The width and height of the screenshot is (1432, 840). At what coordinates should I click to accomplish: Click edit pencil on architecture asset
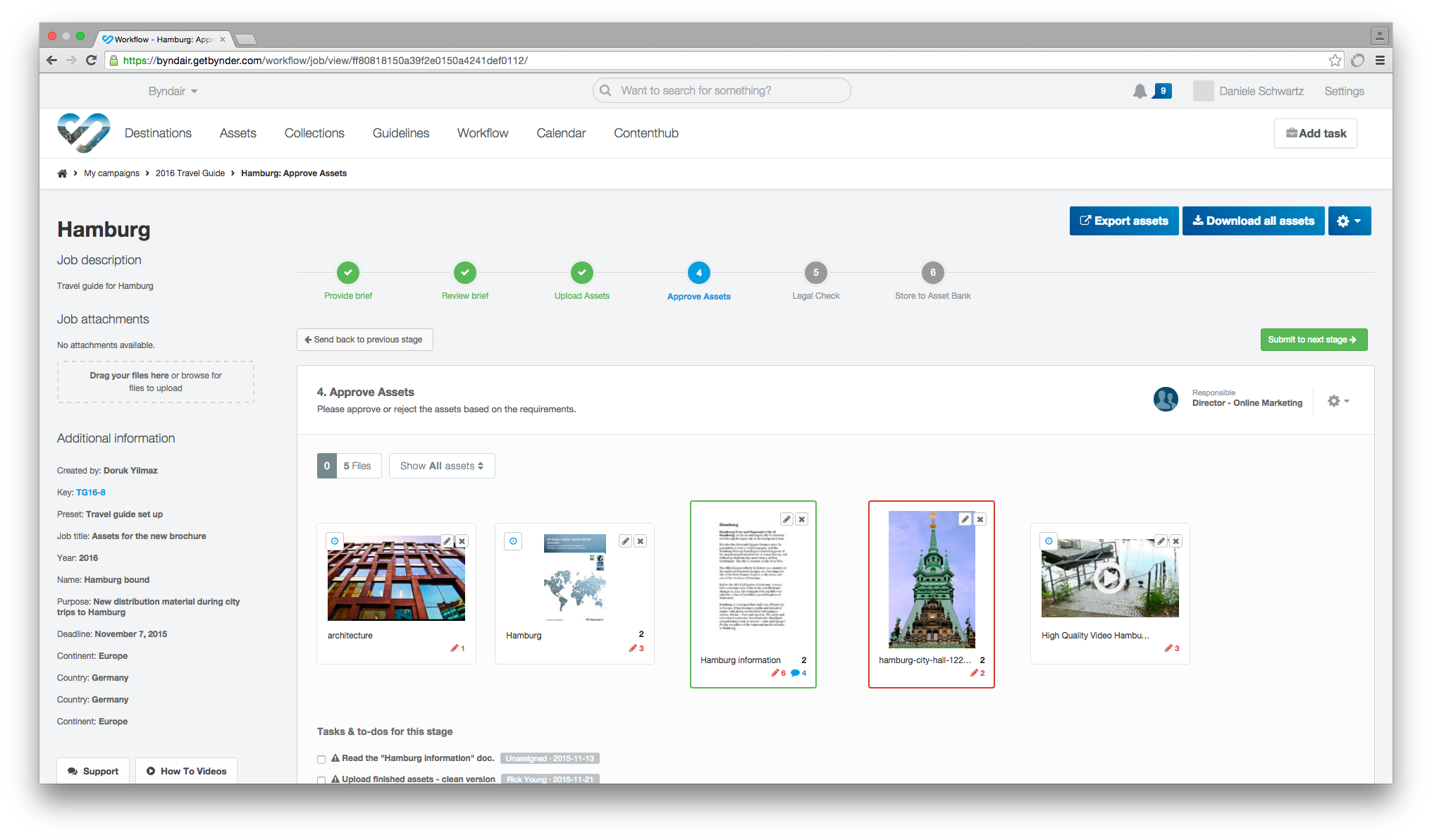pos(447,541)
